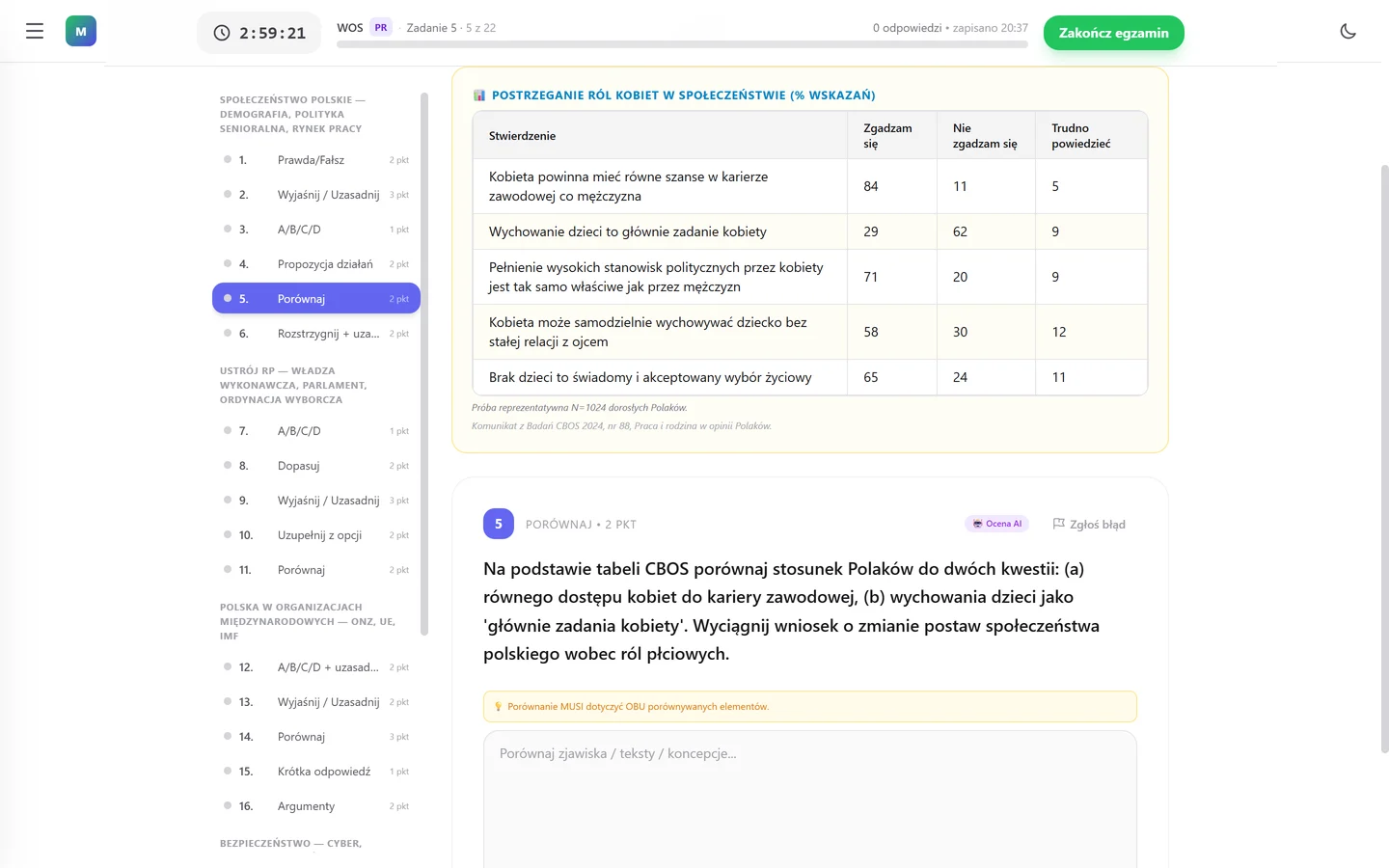Go to task 15 Krótka odpowiedź
Viewport: 1389px width, 868px height.
[x=316, y=772]
